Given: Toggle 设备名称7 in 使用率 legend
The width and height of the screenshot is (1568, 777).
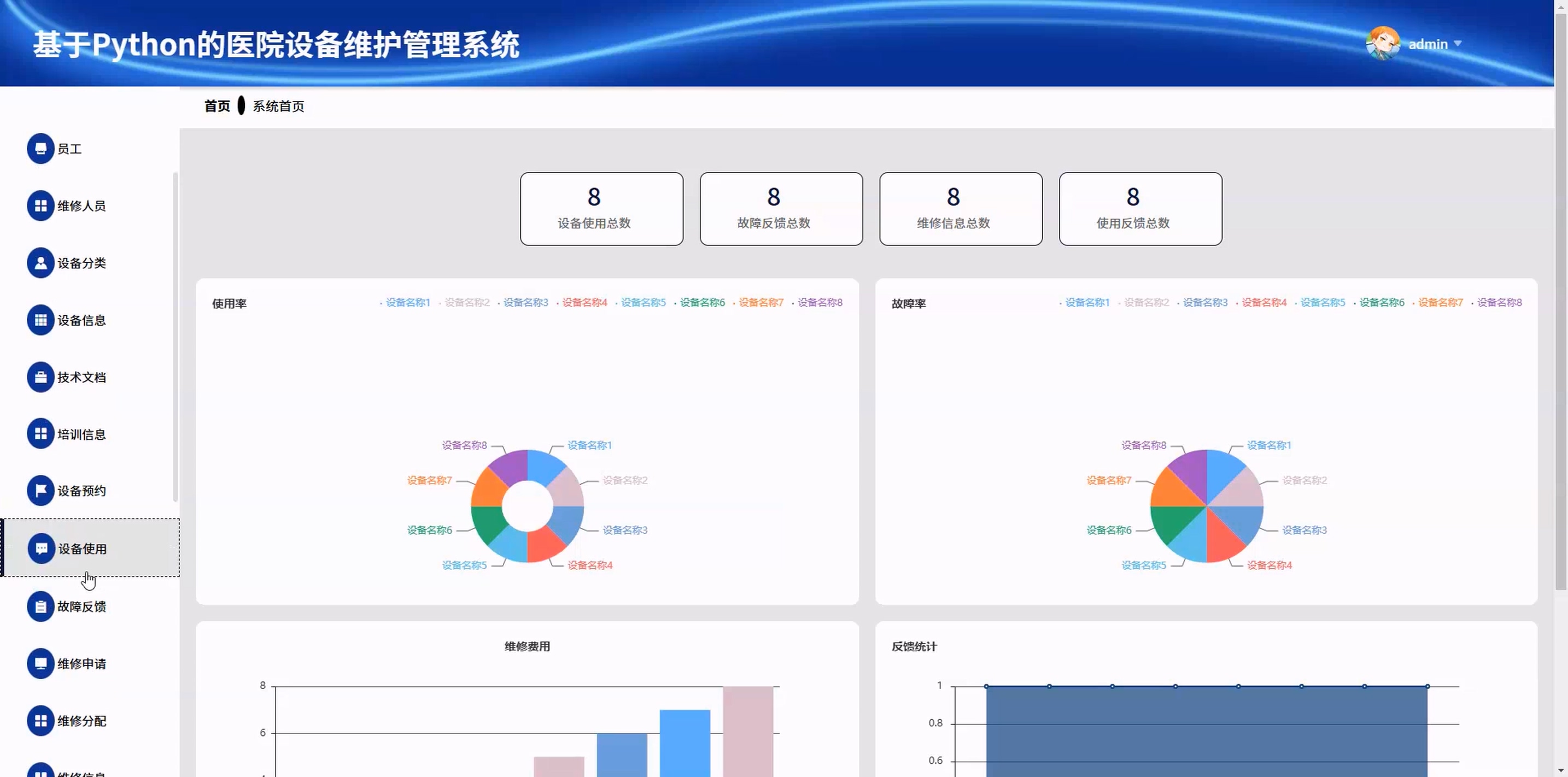Looking at the screenshot, I should click(760, 302).
